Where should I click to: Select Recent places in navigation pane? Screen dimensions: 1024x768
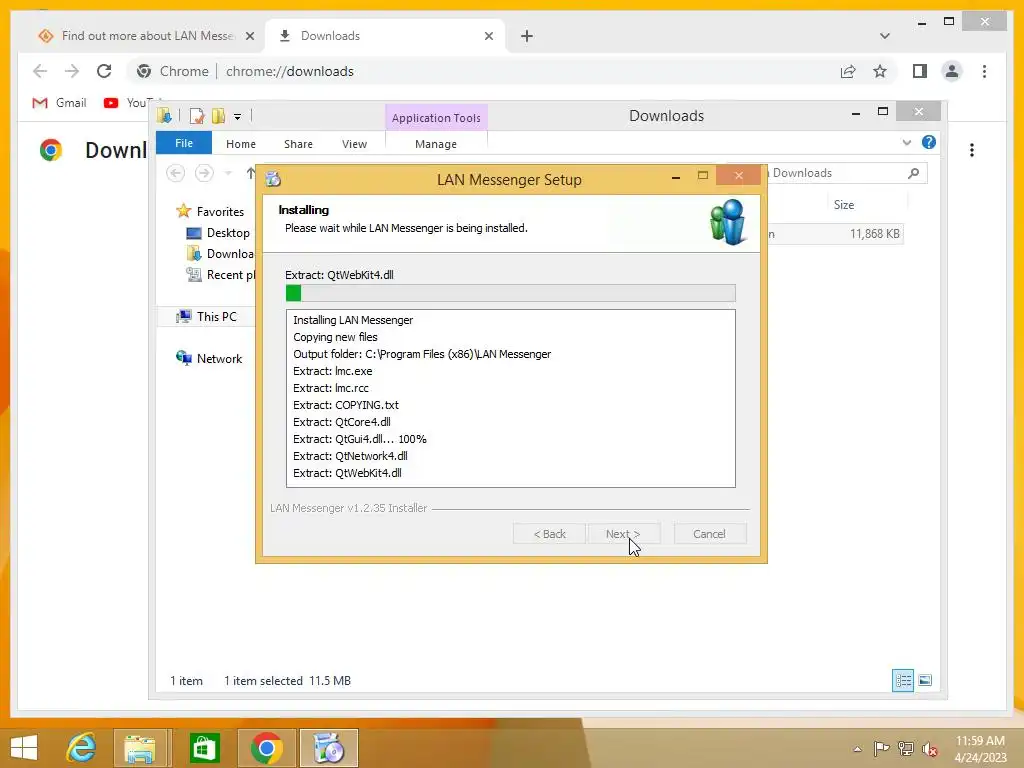point(221,275)
